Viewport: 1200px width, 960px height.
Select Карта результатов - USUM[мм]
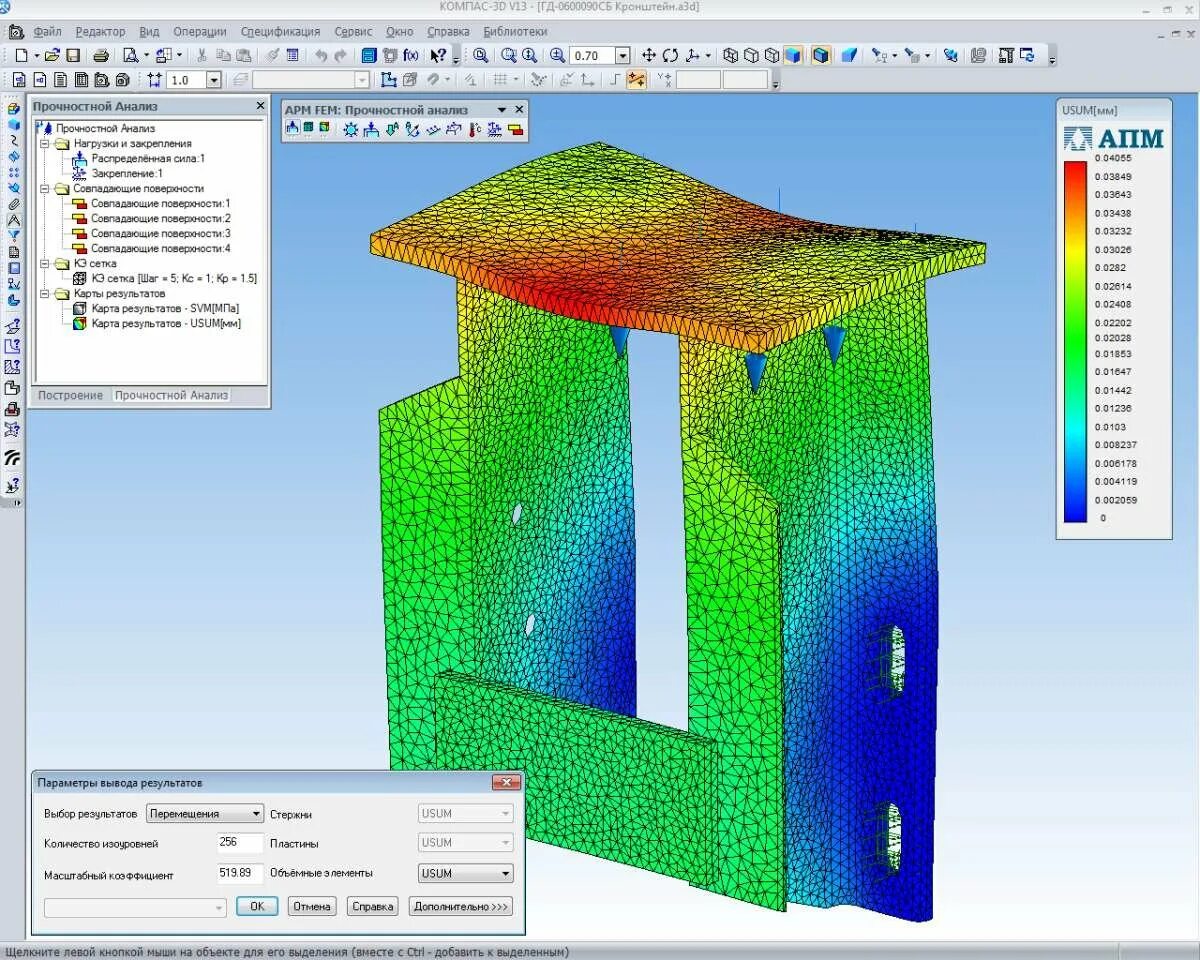tap(166, 323)
